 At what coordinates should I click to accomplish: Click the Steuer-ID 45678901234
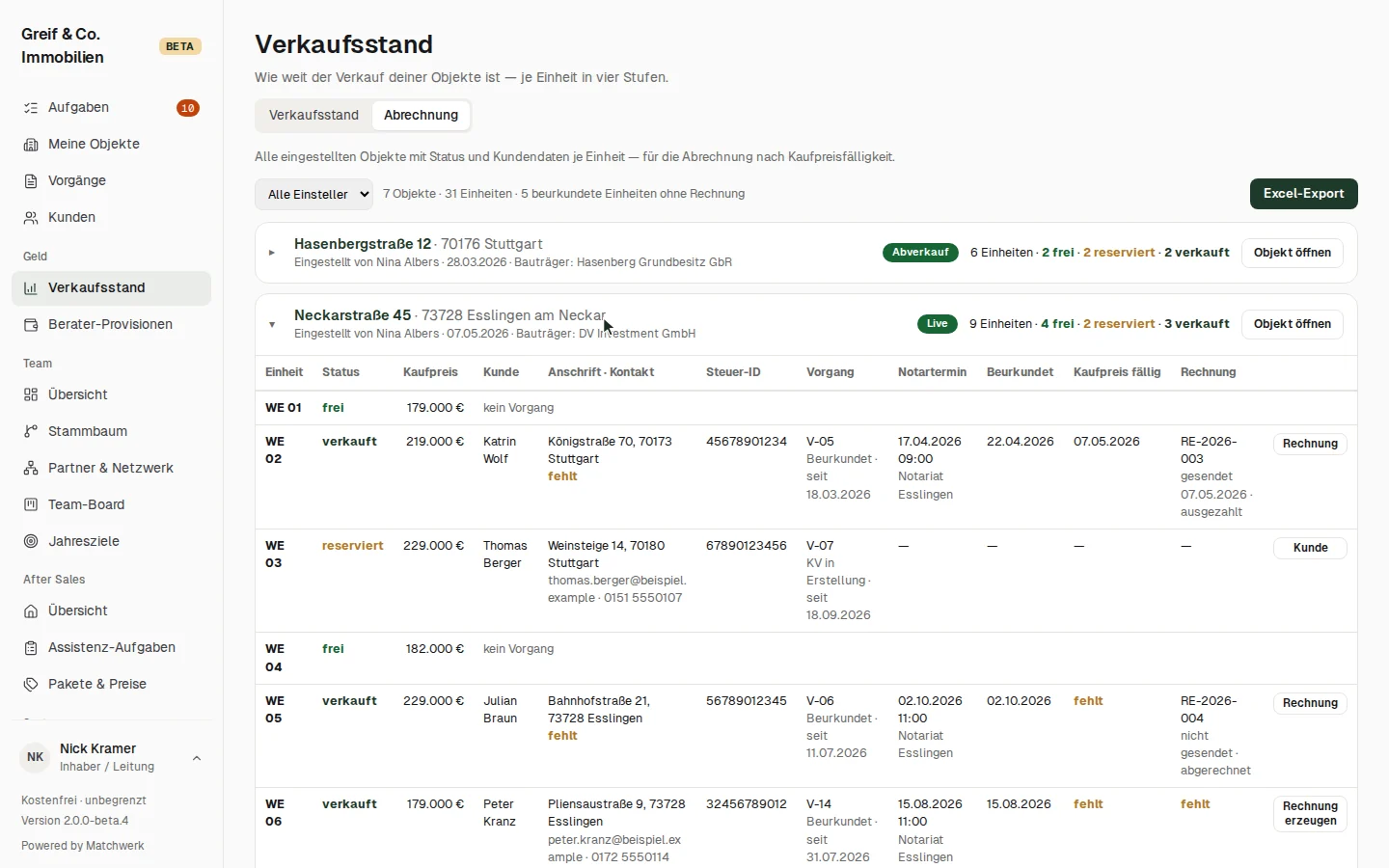coord(747,442)
